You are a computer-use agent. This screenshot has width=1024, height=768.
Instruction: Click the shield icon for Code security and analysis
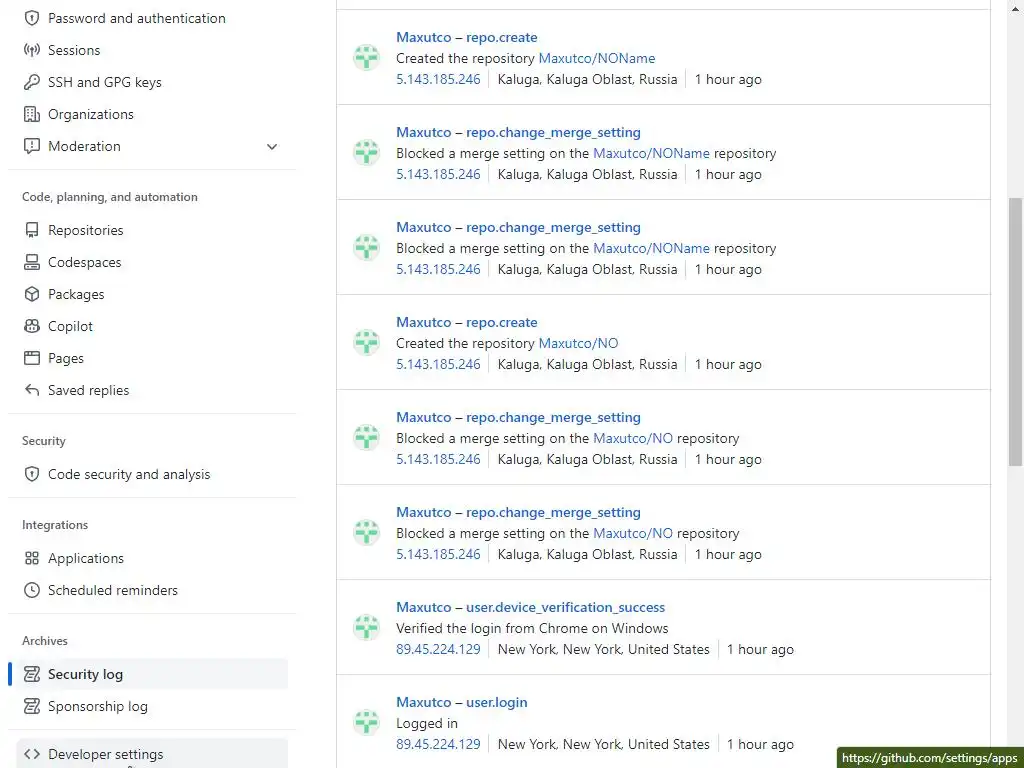click(x=31, y=474)
